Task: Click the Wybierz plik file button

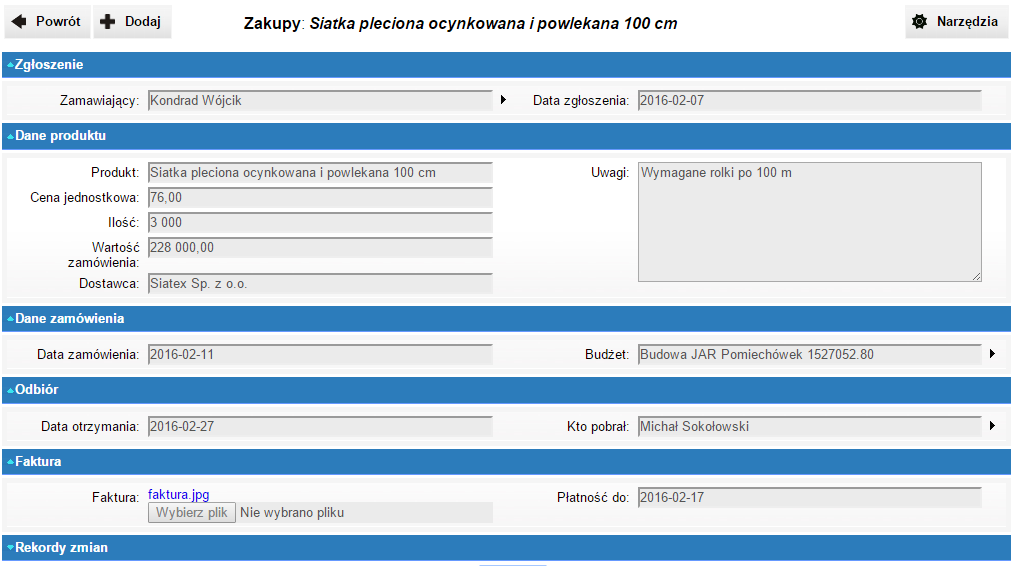Action: (x=192, y=513)
